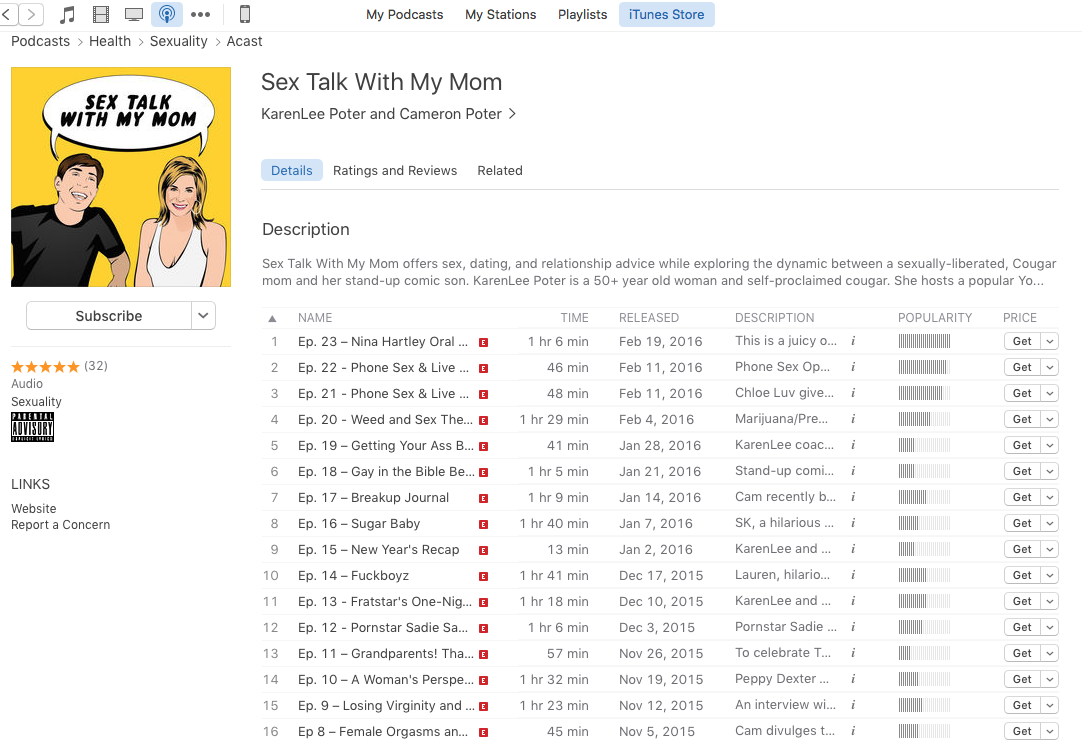
Task: Select the Details tab
Action: (291, 171)
